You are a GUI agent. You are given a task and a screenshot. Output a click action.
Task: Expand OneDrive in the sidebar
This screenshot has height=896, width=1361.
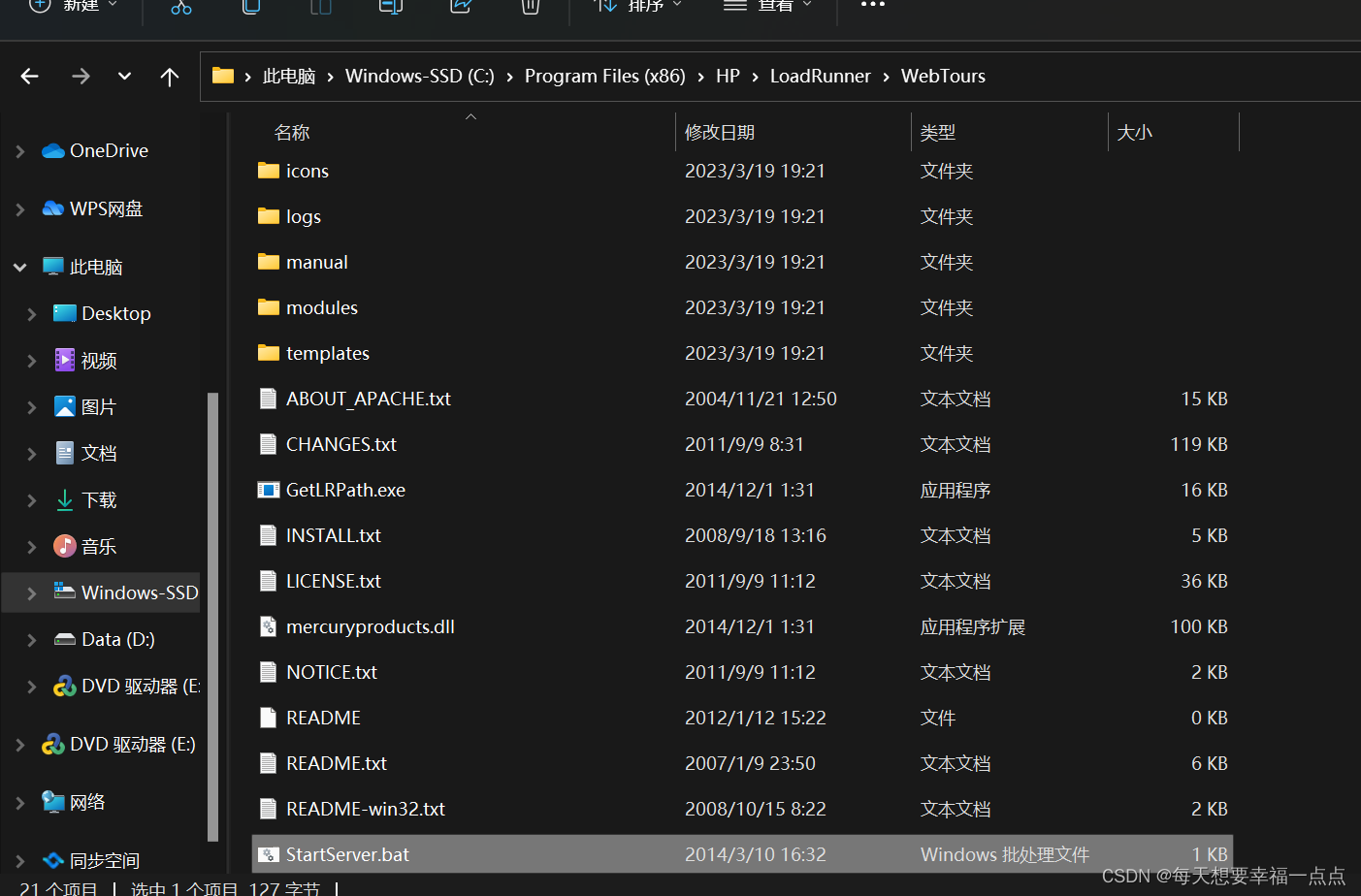pyautogui.click(x=20, y=151)
